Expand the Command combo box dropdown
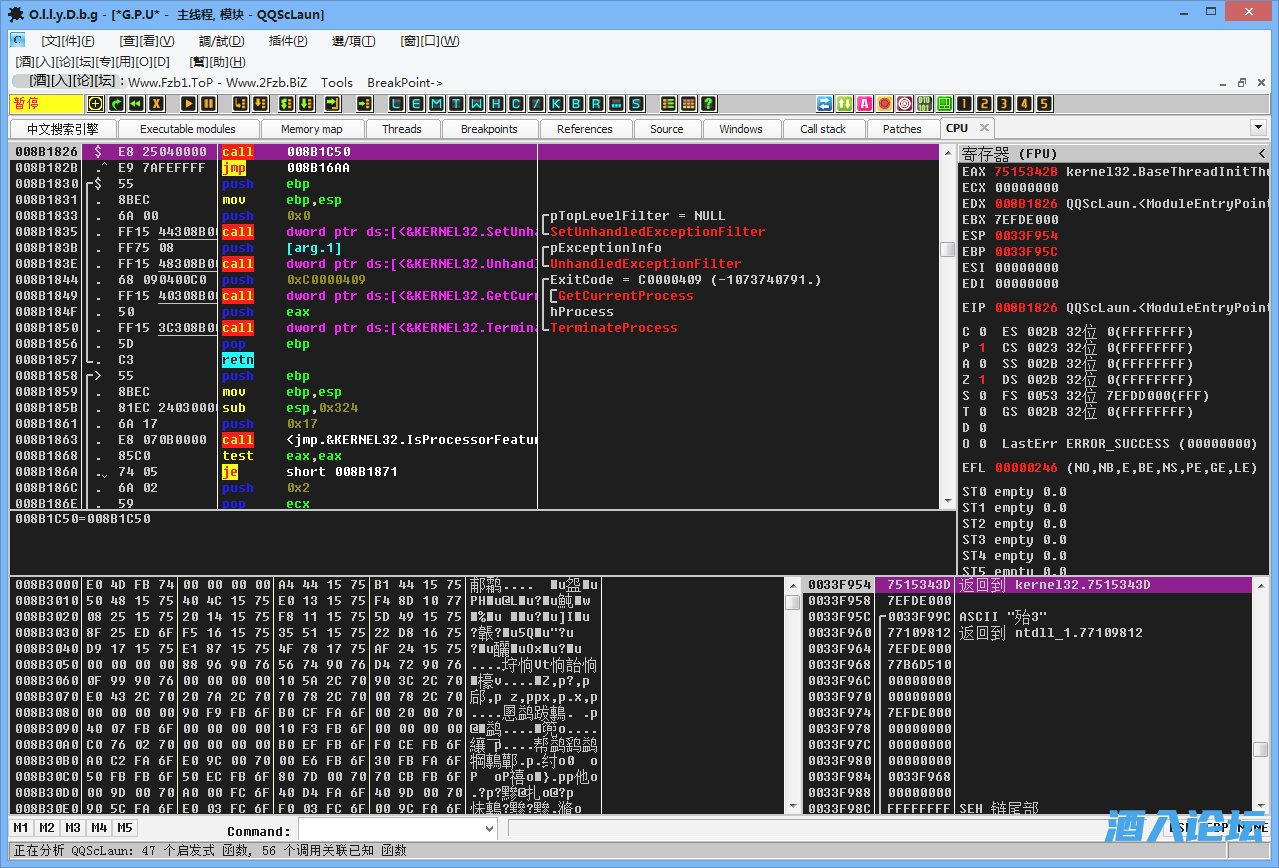1279x868 pixels. click(489, 828)
